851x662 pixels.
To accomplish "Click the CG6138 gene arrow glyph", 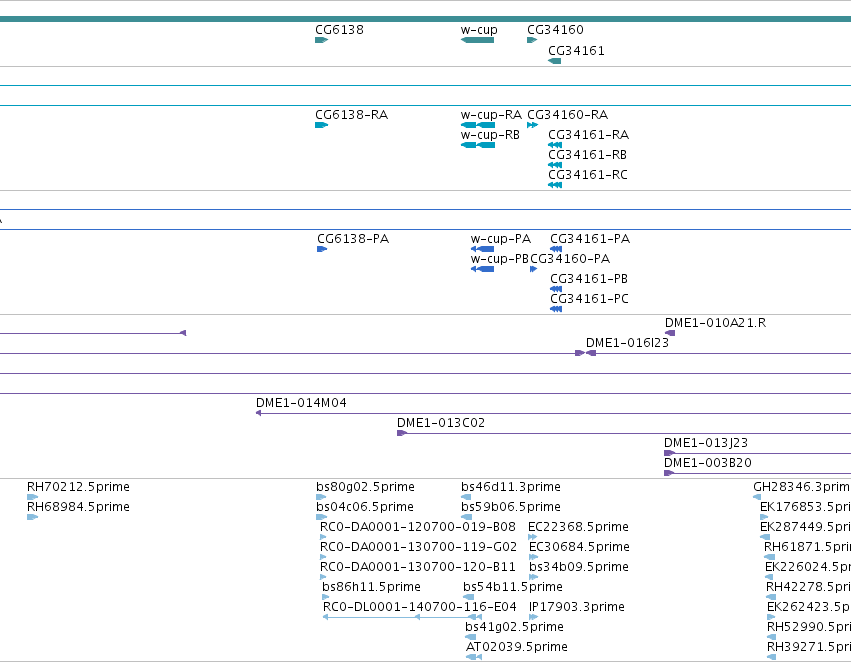I will (x=321, y=40).
